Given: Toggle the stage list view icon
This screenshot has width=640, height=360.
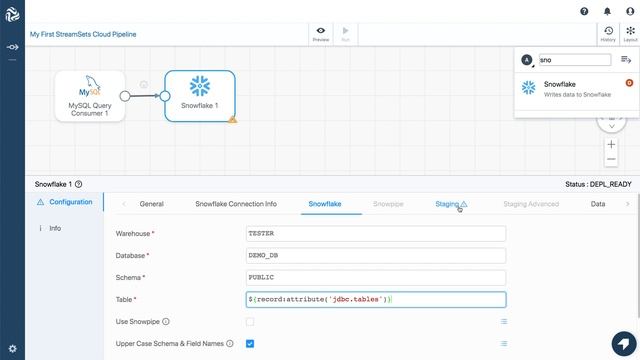Looking at the screenshot, I should point(626,60).
